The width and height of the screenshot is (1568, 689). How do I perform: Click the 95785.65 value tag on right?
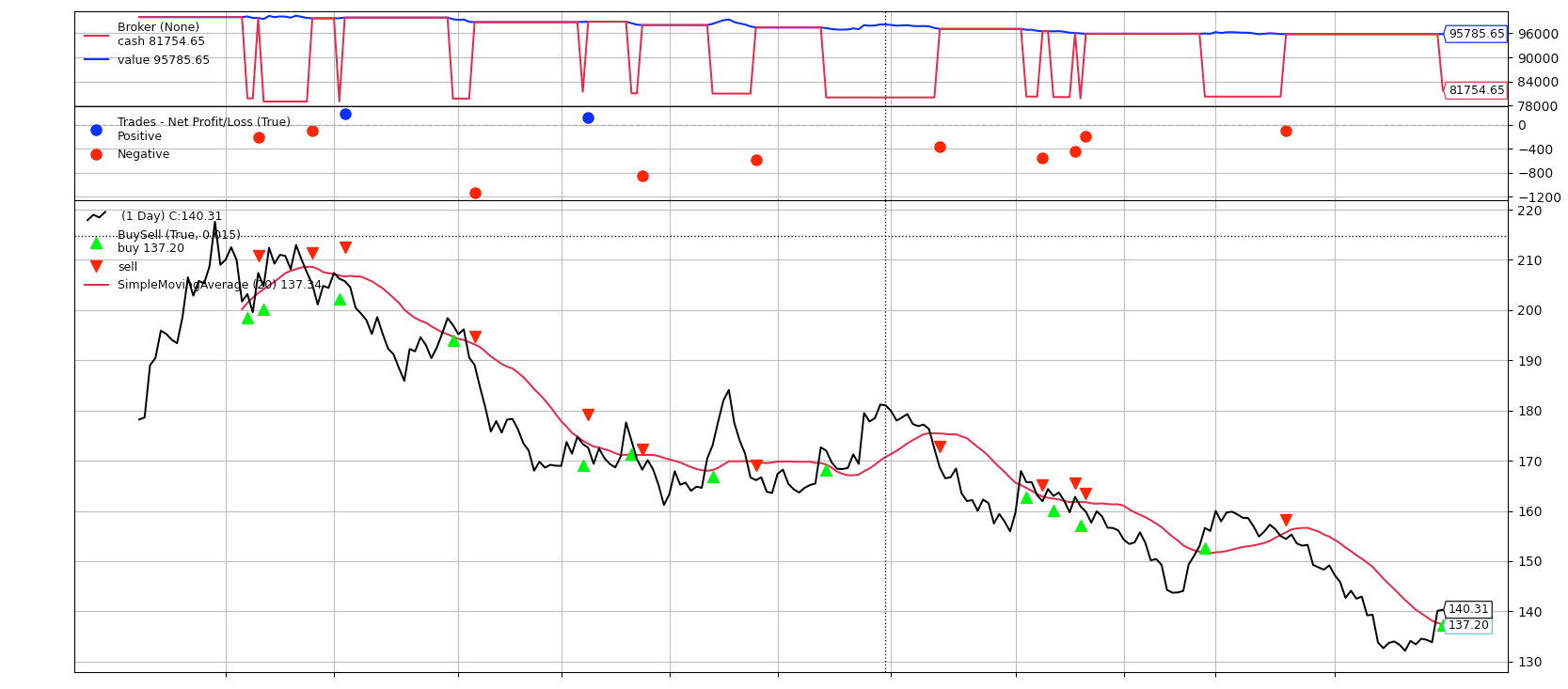[x=1476, y=34]
